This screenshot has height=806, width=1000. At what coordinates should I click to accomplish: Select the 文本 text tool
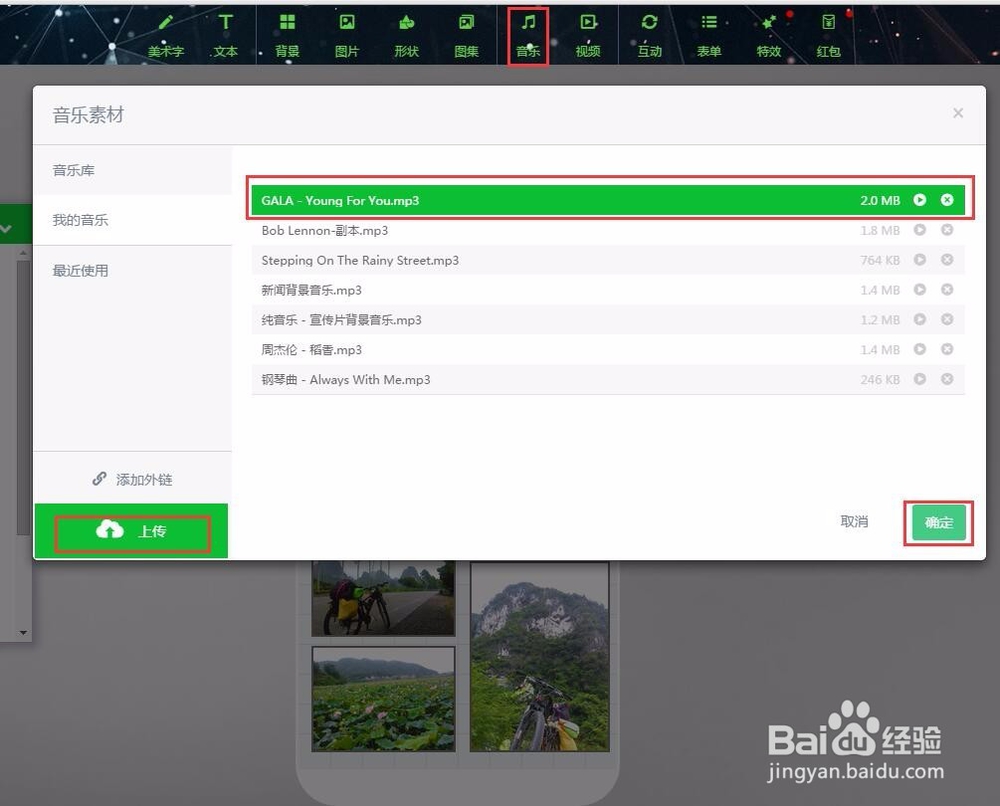(225, 36)
